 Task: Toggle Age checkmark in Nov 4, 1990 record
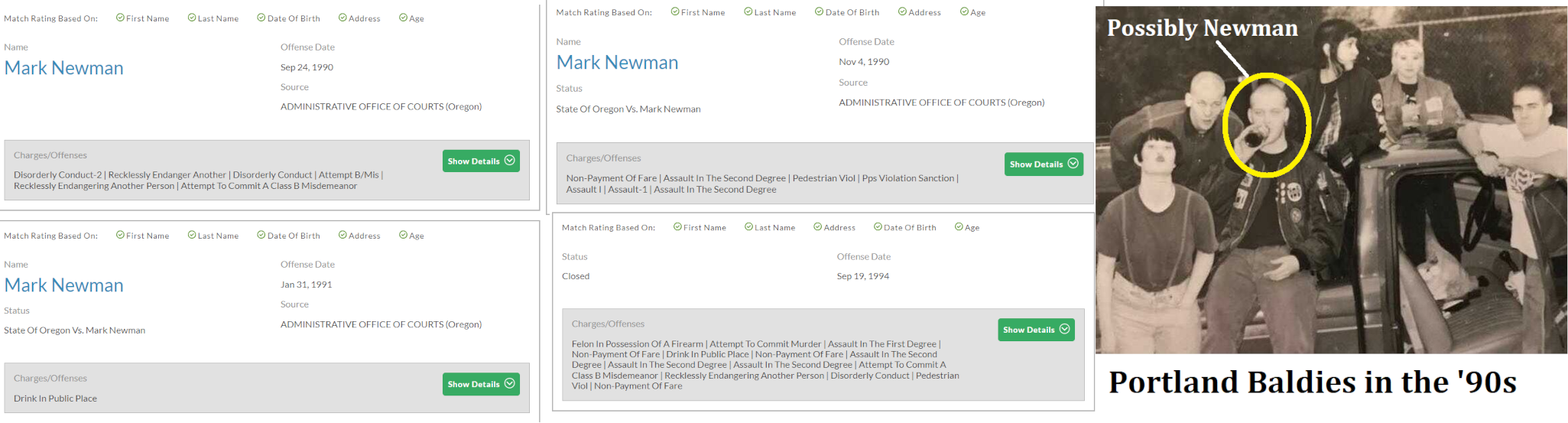pos(964,12)
